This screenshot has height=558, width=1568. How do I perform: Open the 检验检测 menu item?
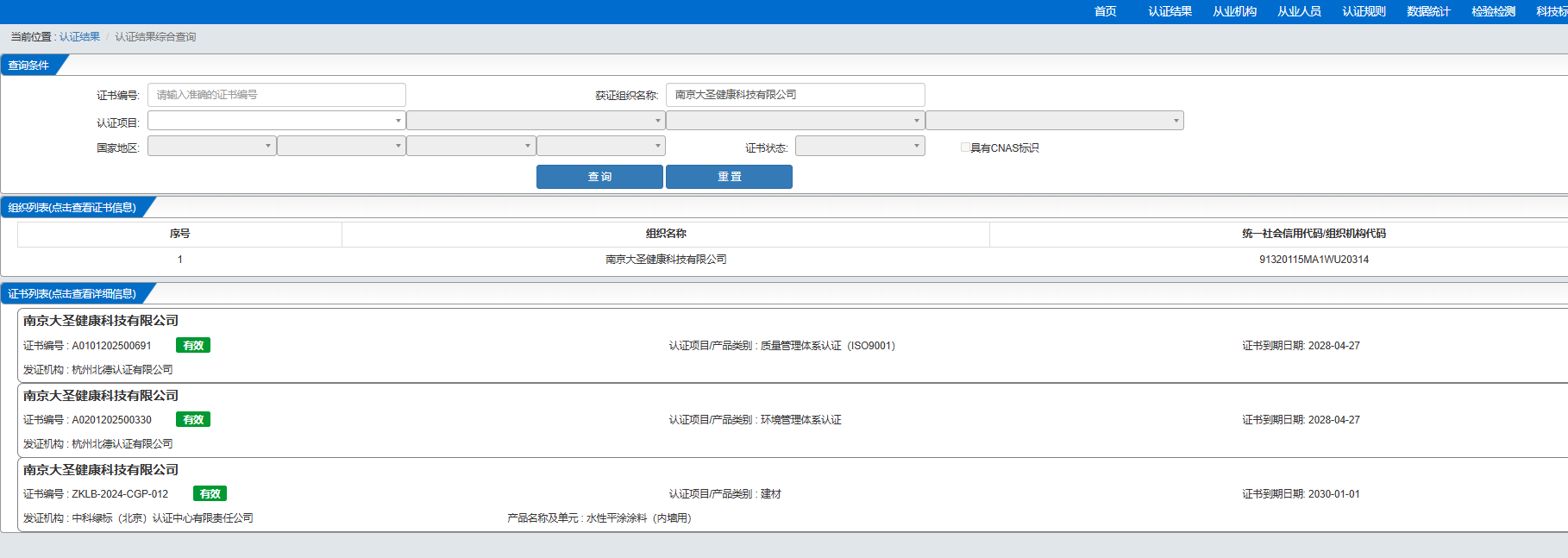click(1493, 11)
